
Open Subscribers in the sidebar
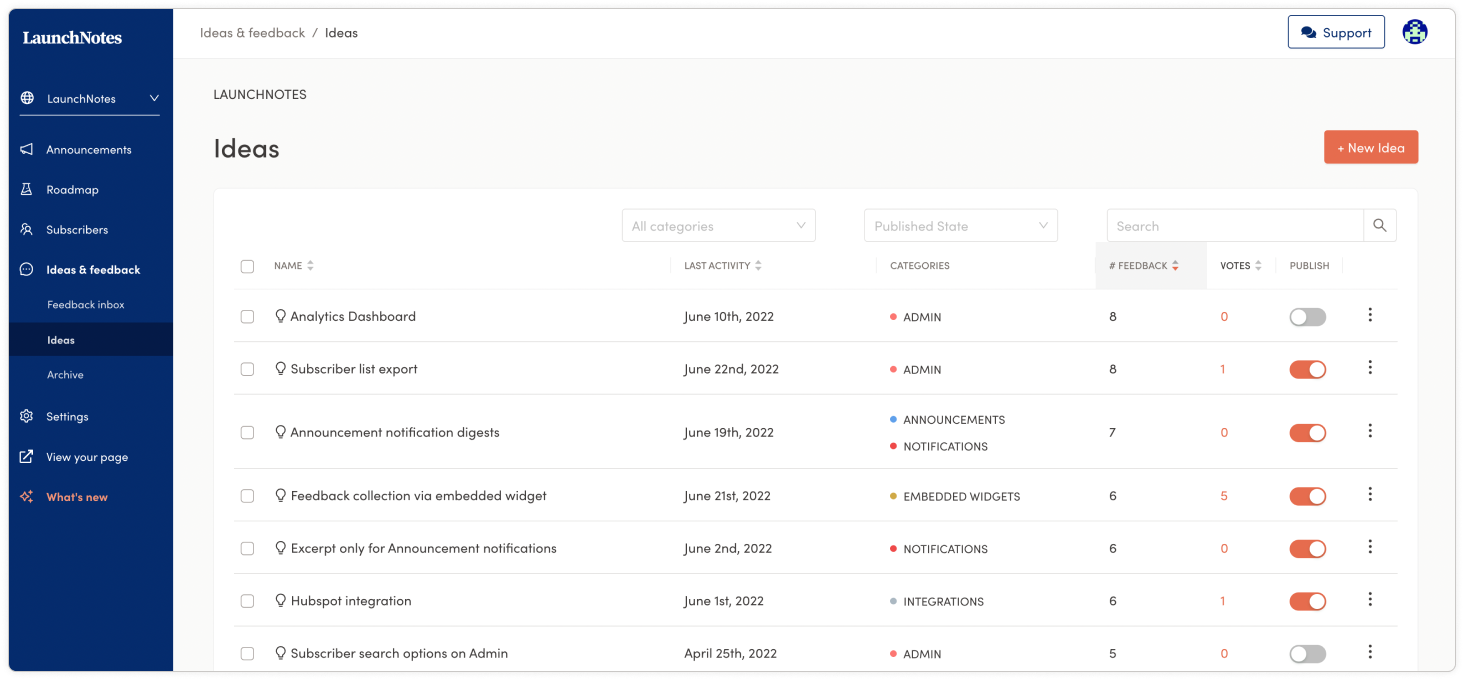[x=77, y=229]
